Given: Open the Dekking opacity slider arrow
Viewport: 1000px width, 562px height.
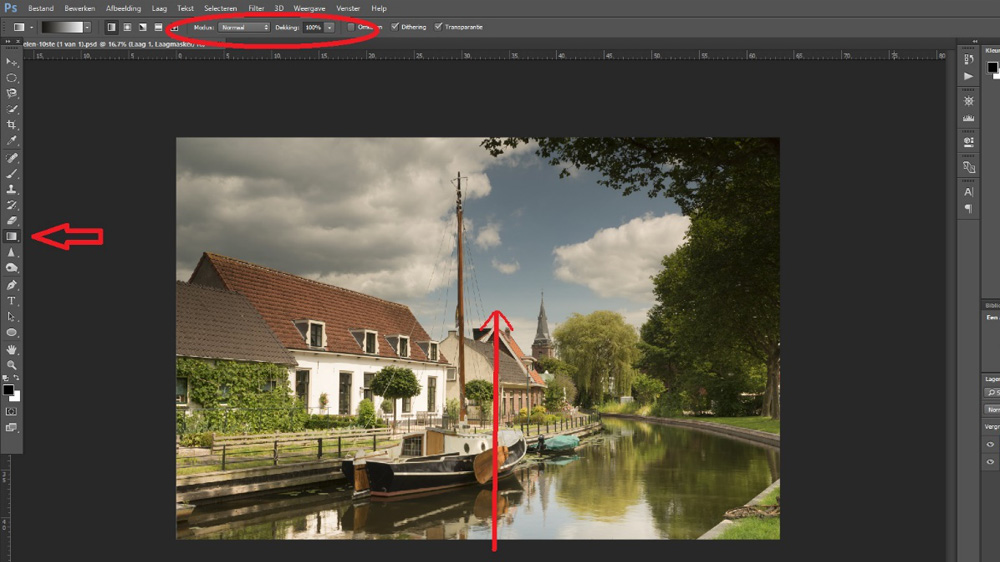Looking at the screenshot, I should pos(329,27).
